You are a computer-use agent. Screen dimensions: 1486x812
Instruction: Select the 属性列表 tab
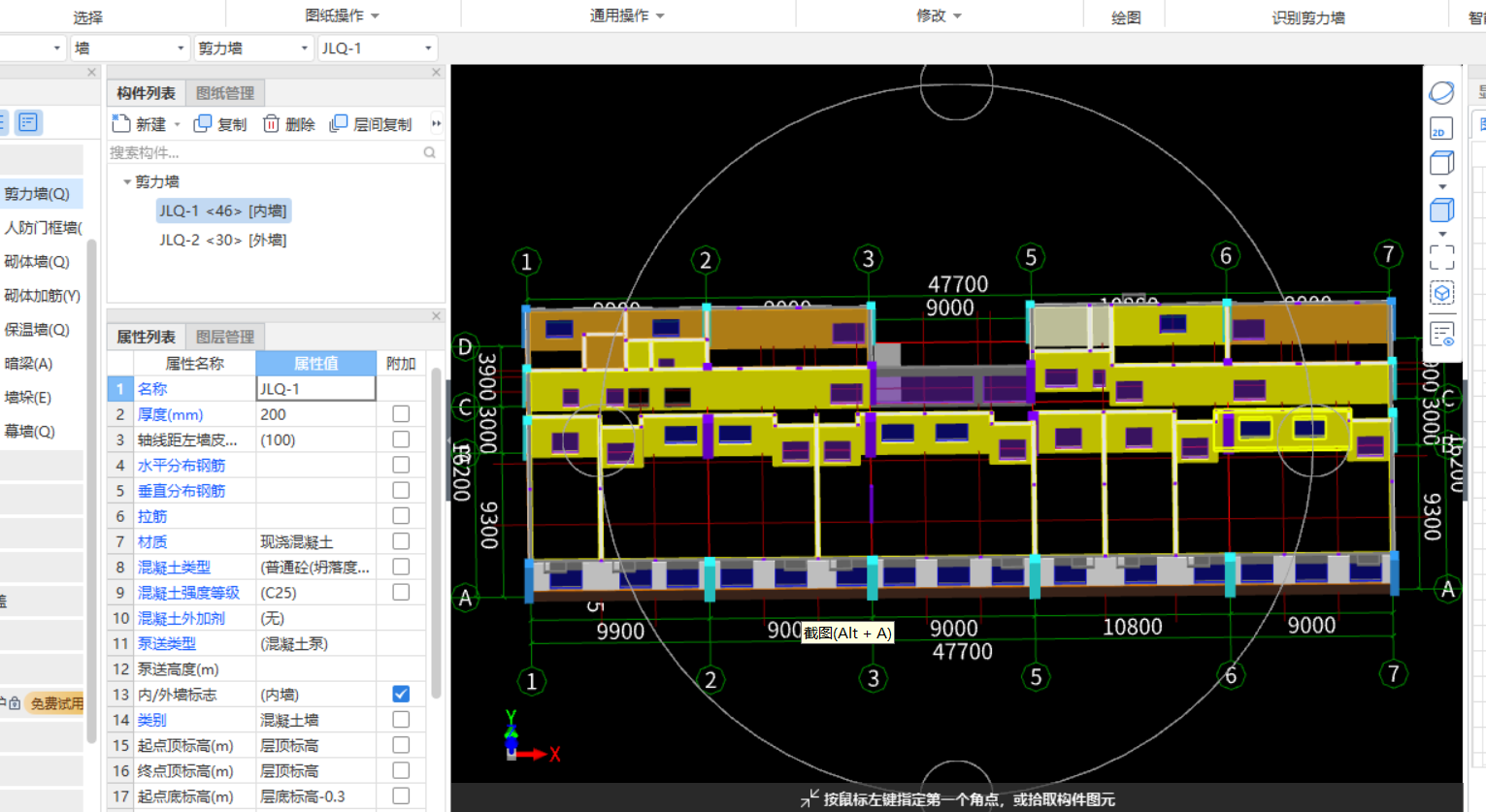146,337
